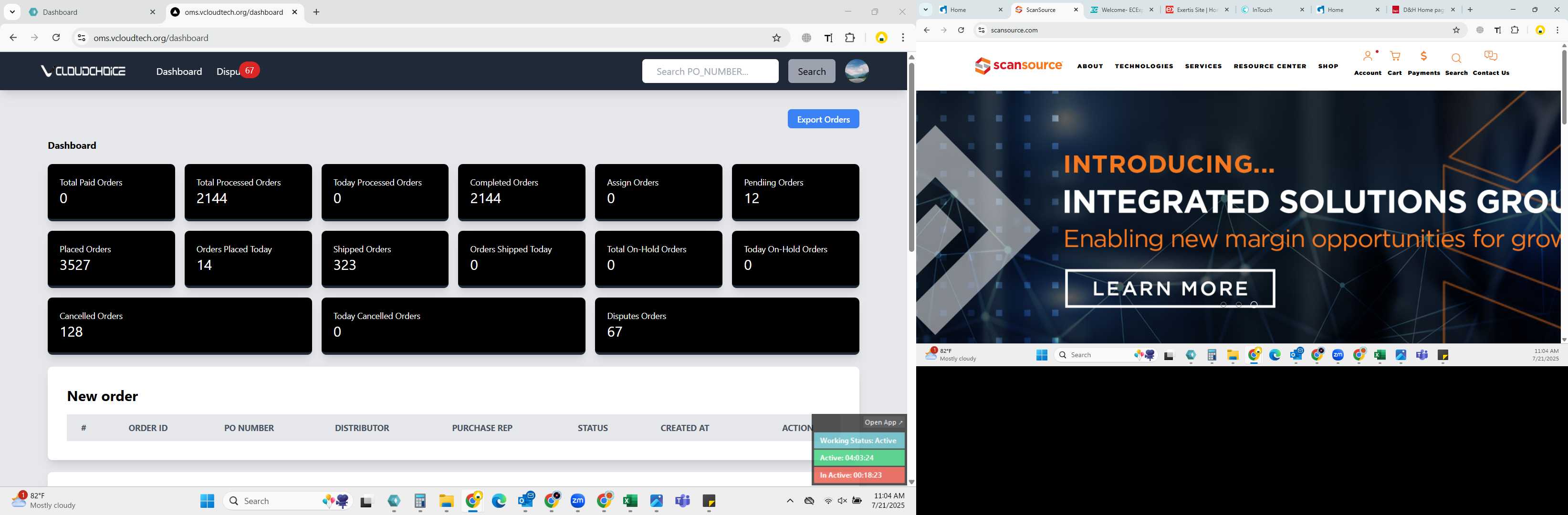Reload the scansource.com page

[x=961, y=30]
